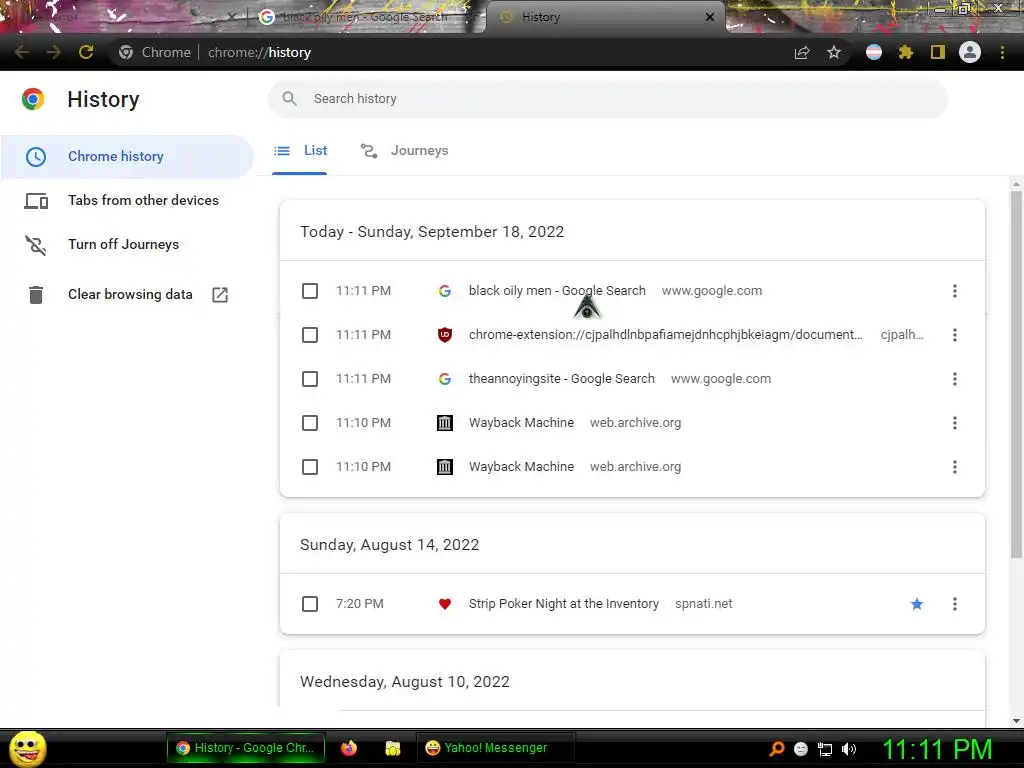Open actions menu for black oily men entry

click(x=955, y=291)
